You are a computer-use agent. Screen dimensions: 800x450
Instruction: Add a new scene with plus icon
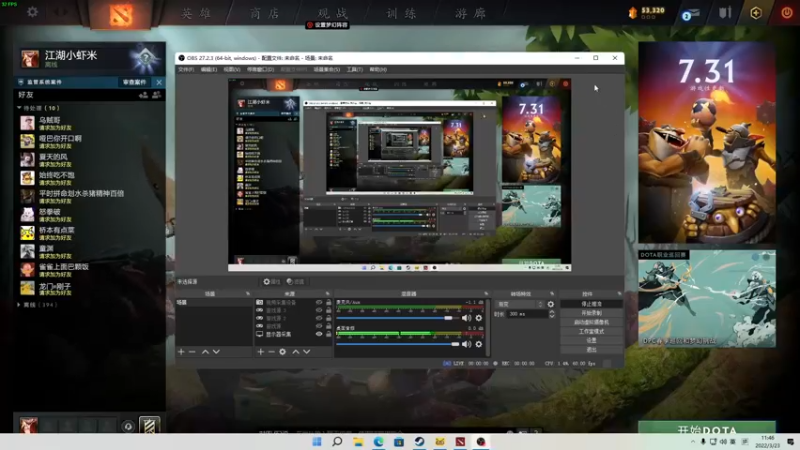click(x=181, y=352)
